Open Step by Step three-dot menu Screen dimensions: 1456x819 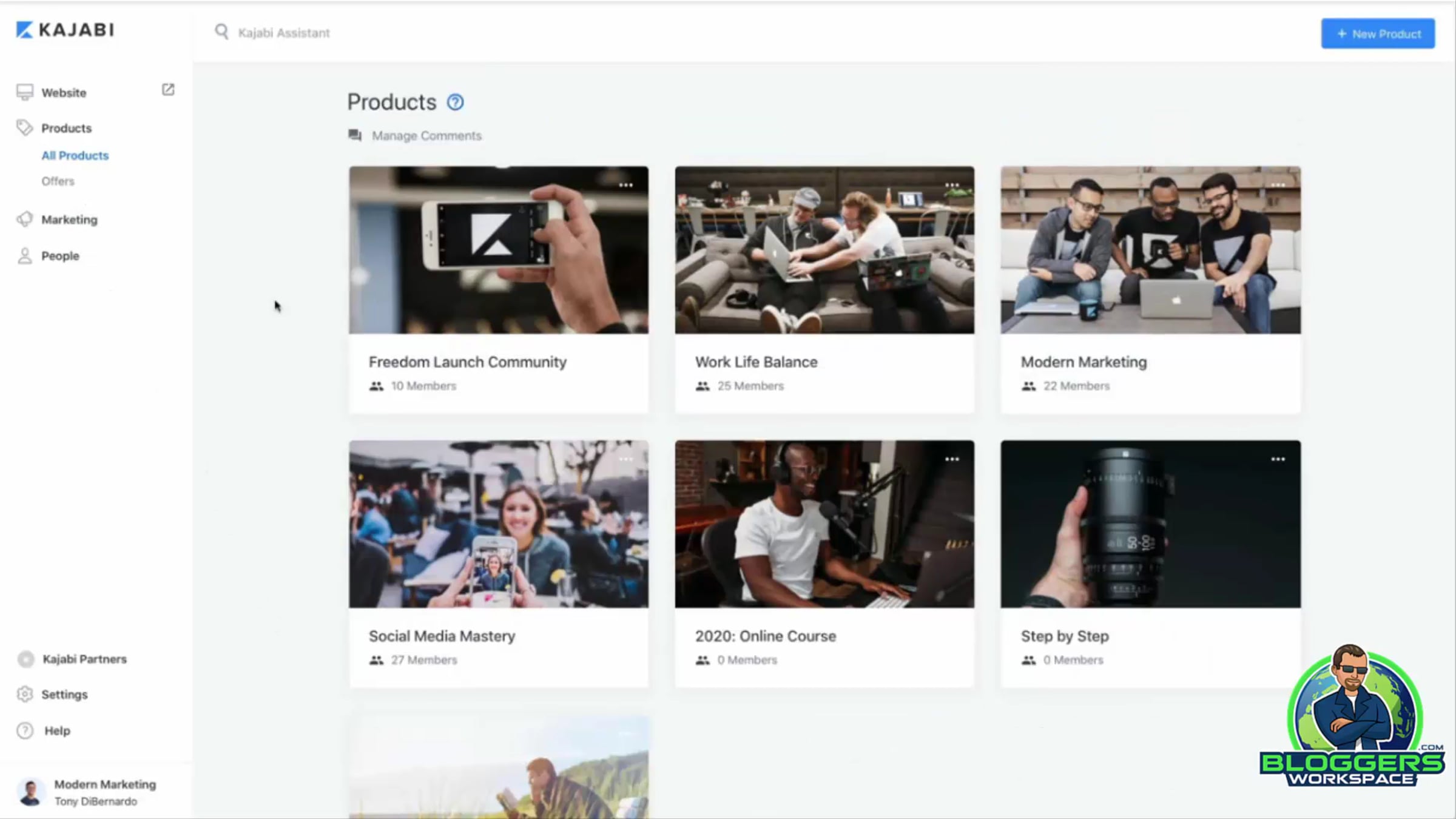point(1278,459)
